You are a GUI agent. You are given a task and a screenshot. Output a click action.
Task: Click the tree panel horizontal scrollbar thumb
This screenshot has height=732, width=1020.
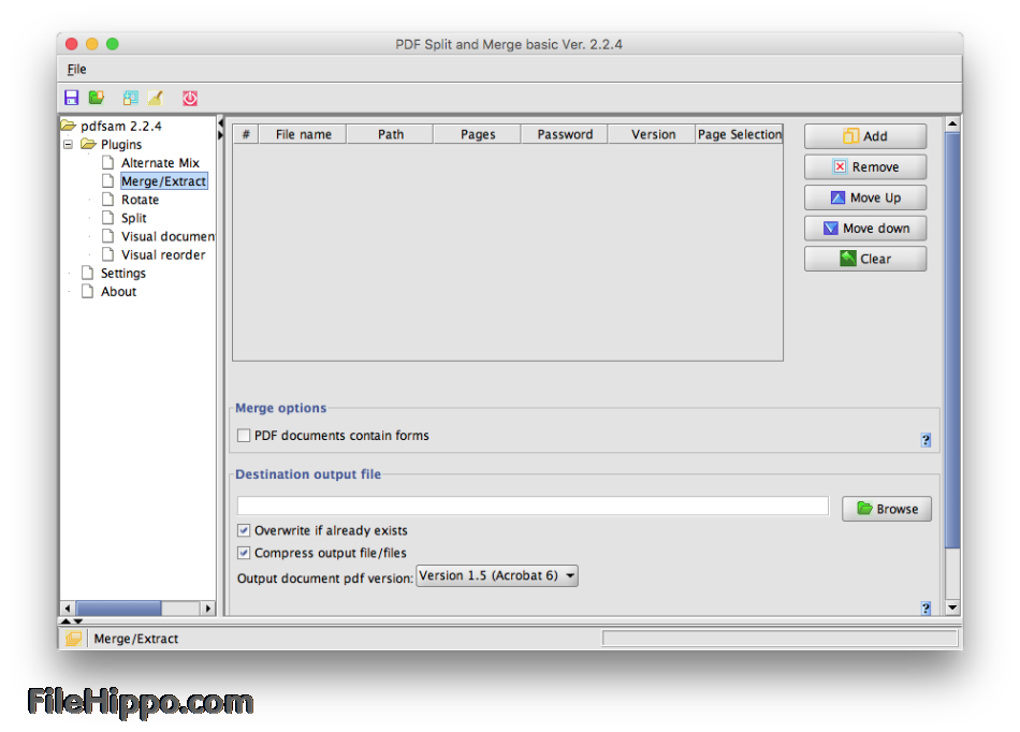[118, 608]
